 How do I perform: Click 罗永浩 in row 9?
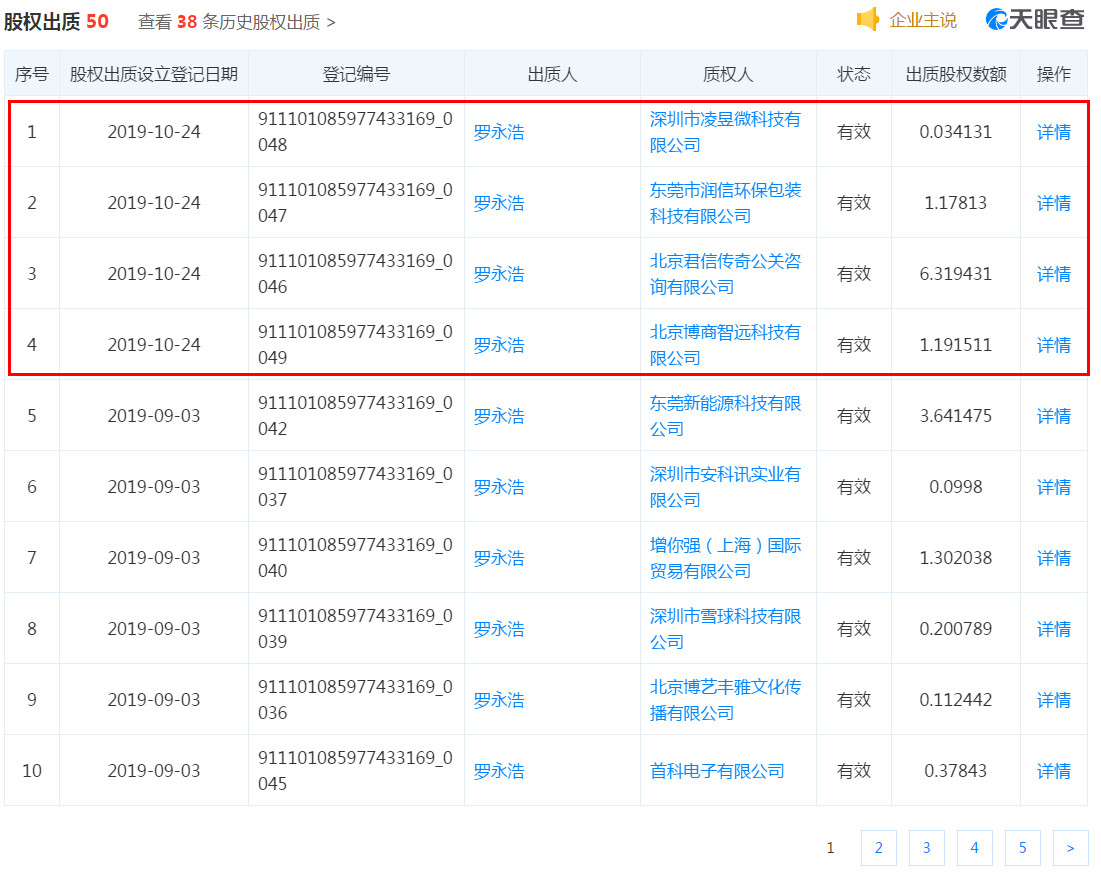coord(499,700)
